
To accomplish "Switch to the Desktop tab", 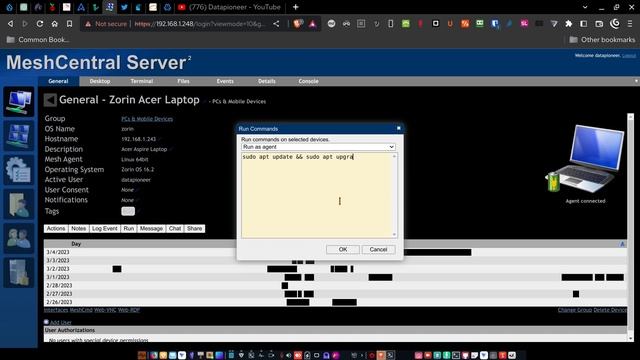I will click(100, 81).
